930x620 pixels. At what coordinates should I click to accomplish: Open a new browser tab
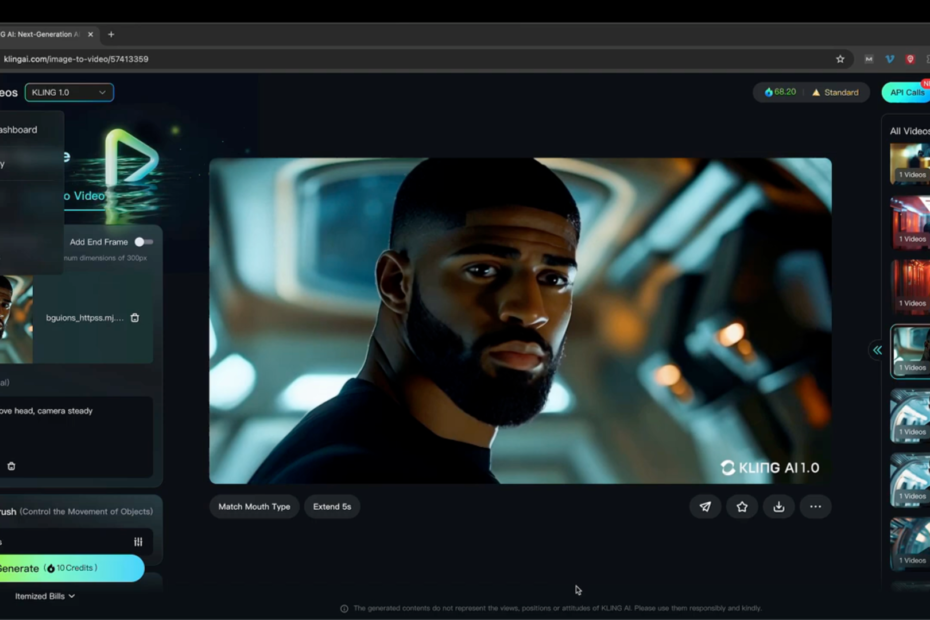(x=111, y=34)
